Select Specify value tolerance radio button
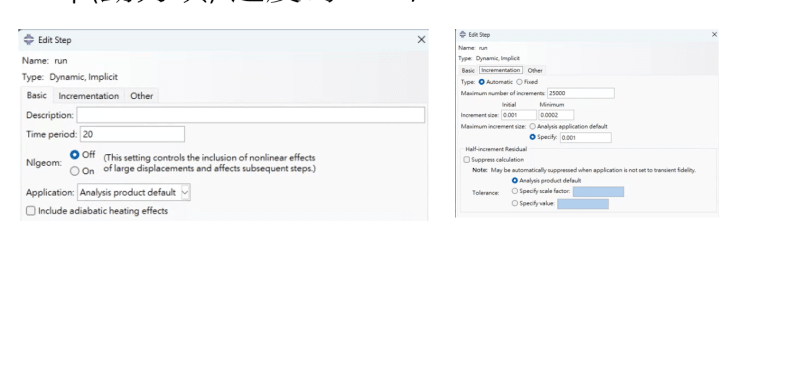The width and height of the screenshot is (800, 371). [x=514, y=203]
